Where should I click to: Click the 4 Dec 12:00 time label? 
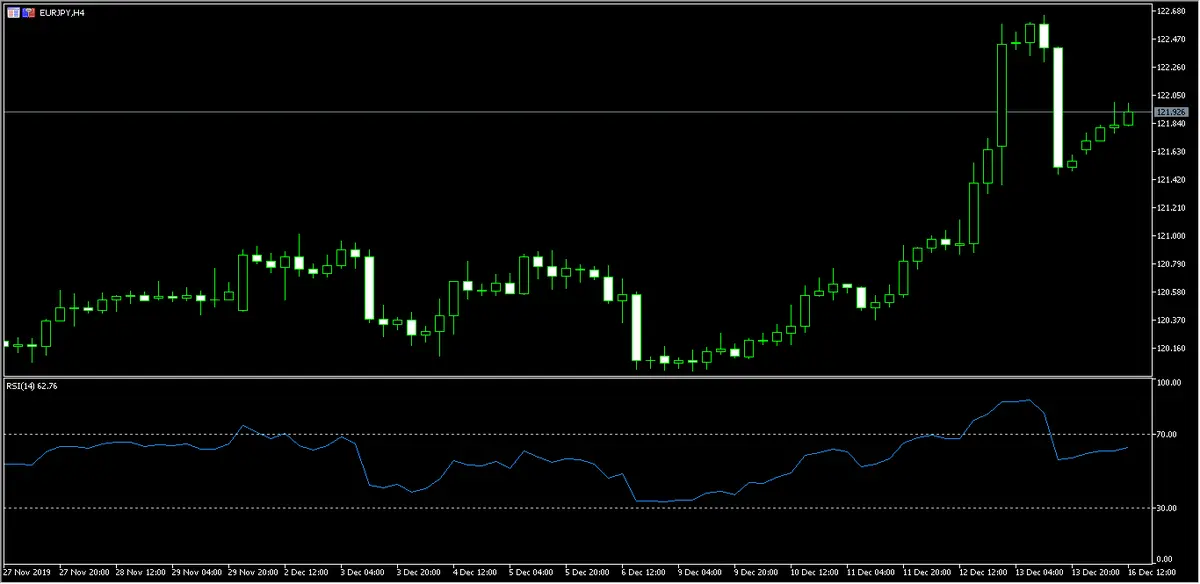474,574
